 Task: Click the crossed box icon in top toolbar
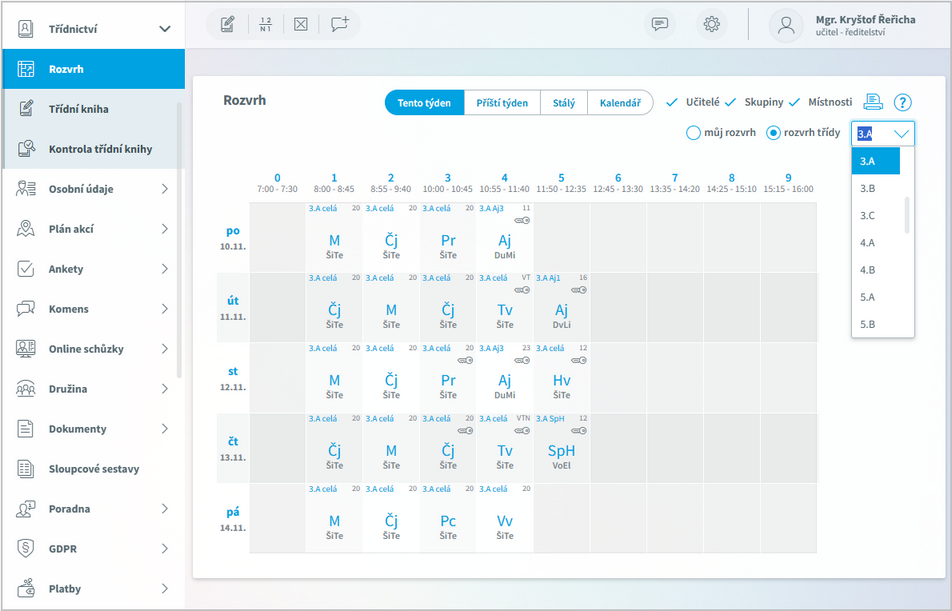click(301, 25)
